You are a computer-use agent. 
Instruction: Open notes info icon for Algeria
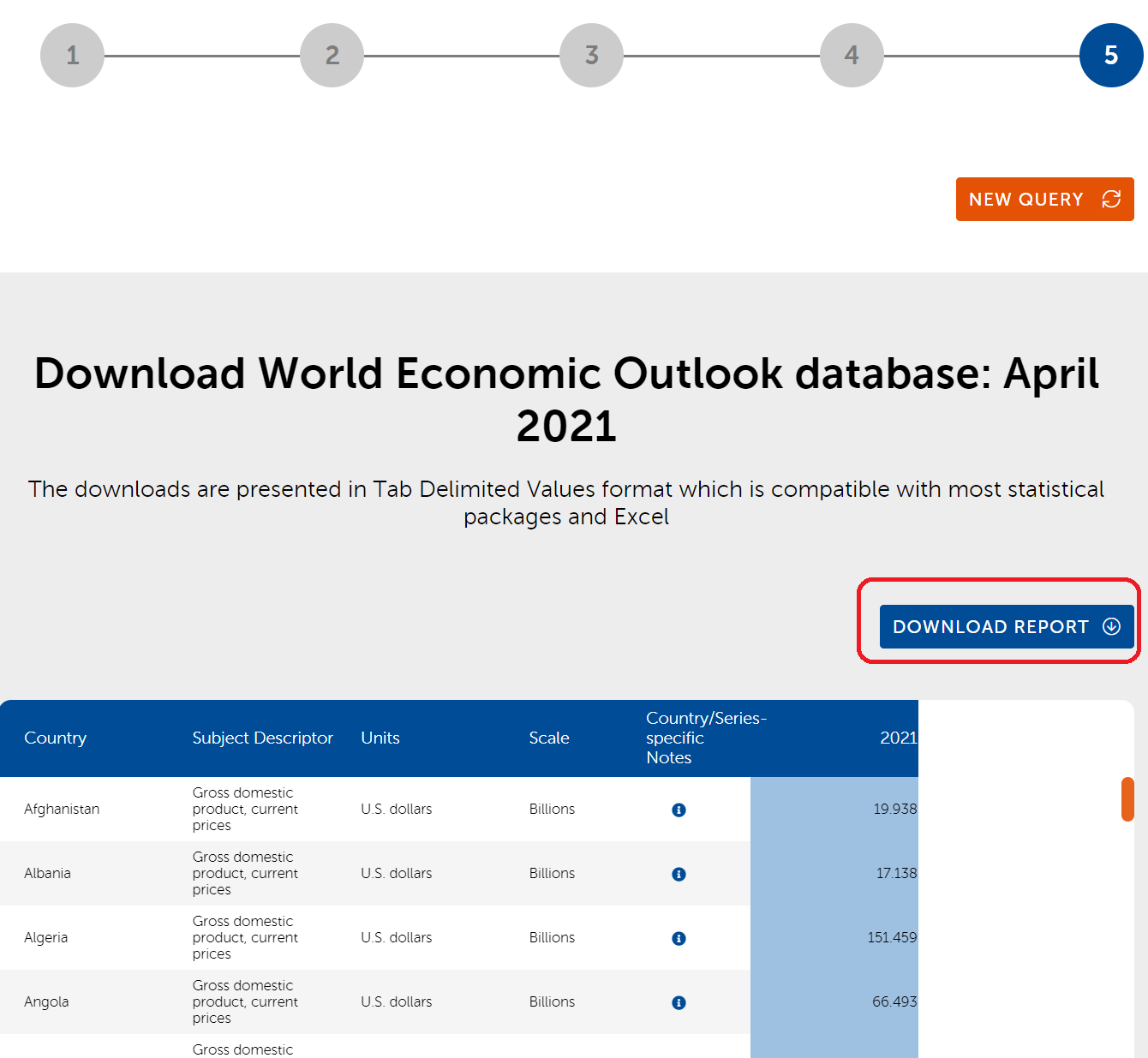[679, 938]
